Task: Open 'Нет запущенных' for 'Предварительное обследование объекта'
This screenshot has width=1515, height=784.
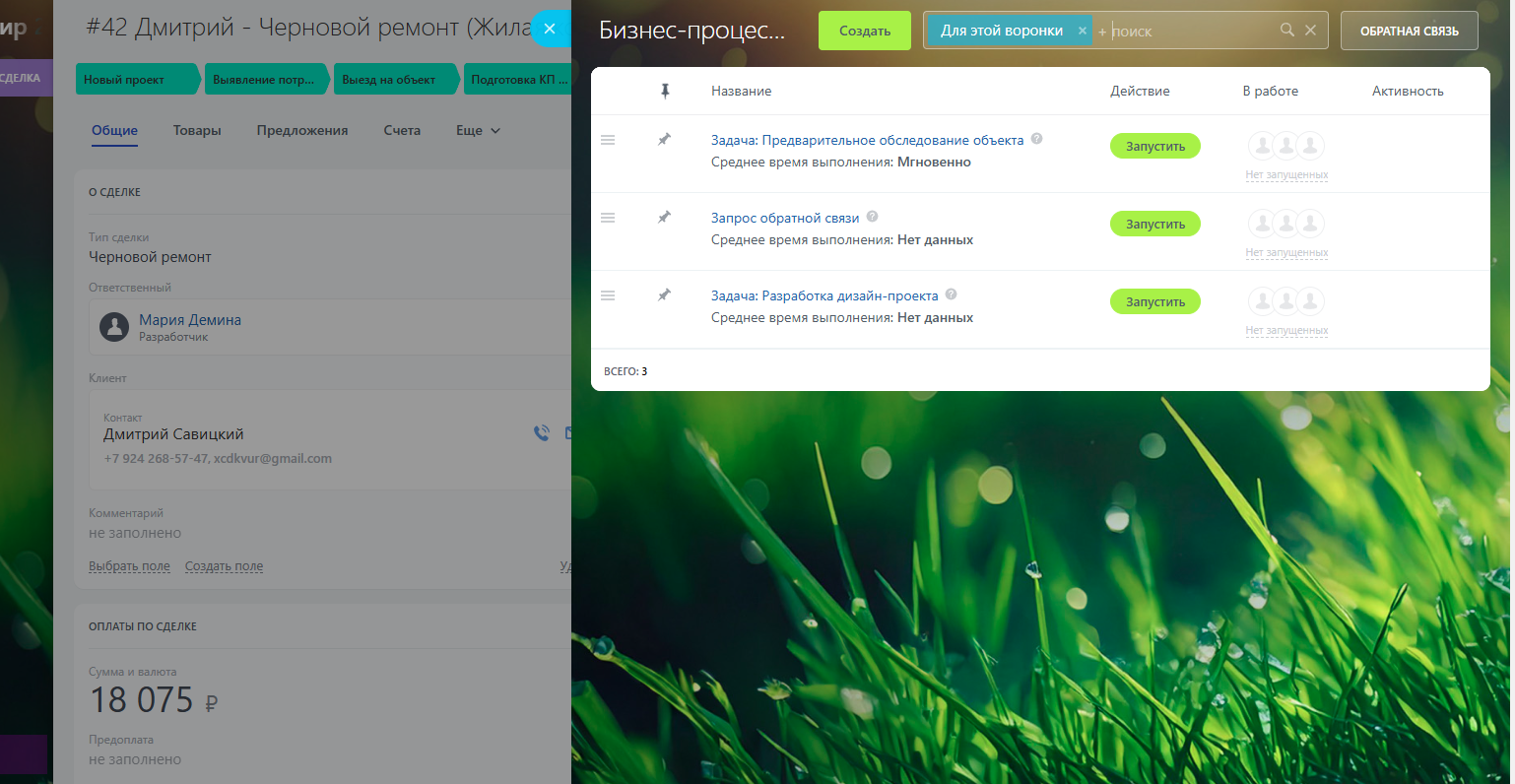Action: (x=1286, y=175)
